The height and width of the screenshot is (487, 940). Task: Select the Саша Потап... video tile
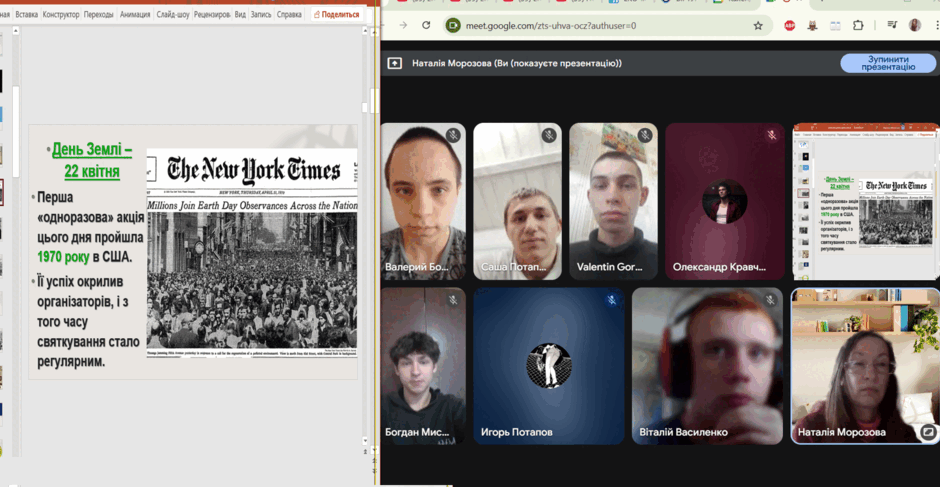click(x=517, y=201)
